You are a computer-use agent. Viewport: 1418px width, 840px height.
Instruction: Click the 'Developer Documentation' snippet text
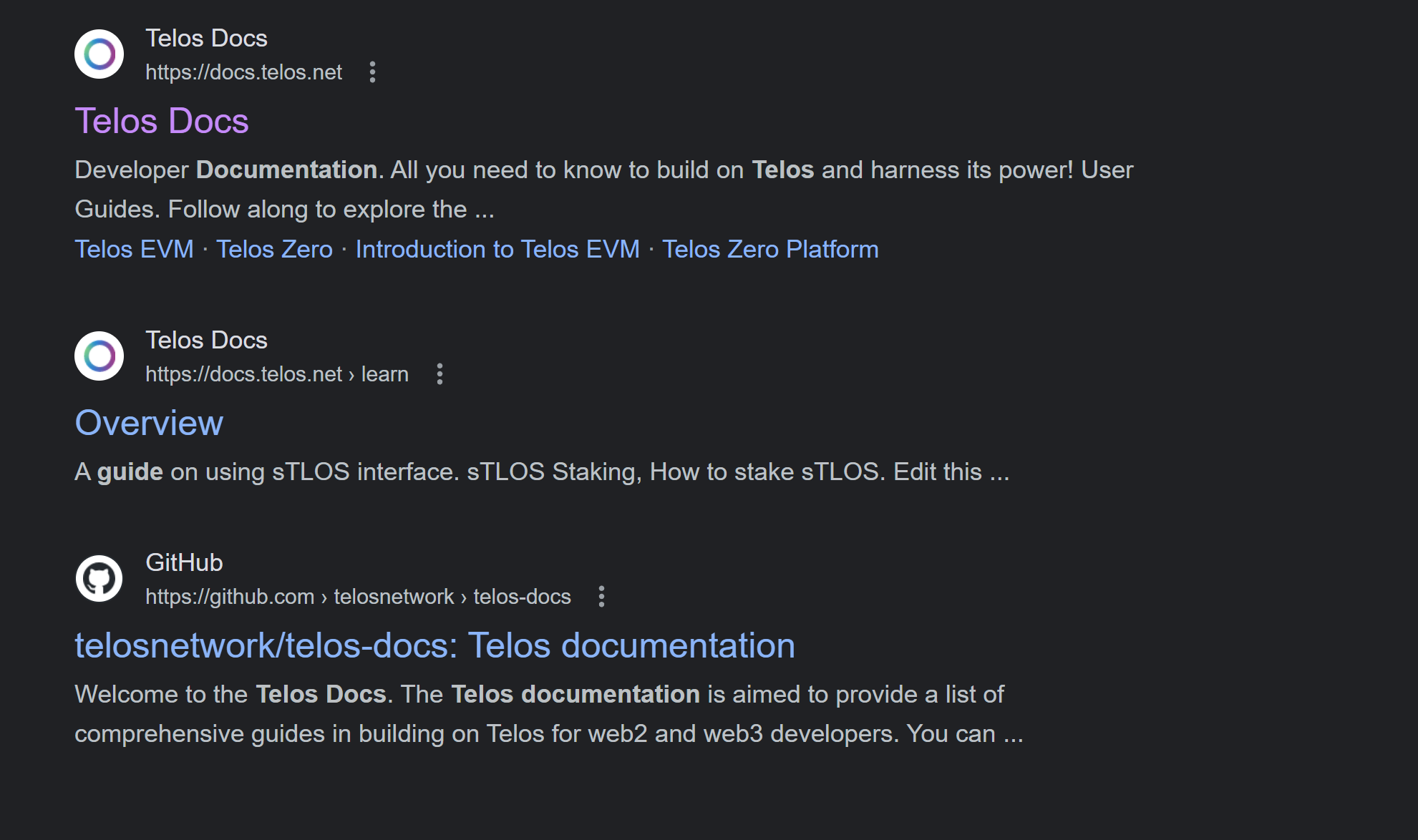point(226,170)
